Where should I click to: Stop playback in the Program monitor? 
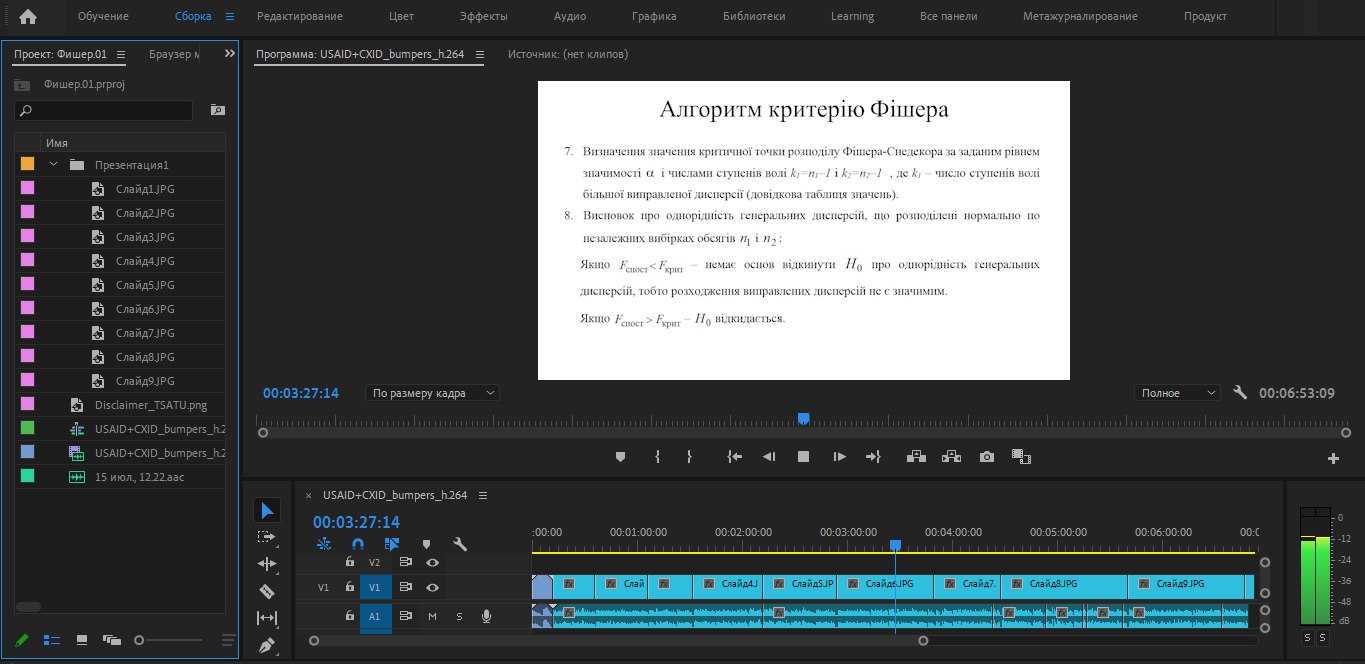pos(803,457)
